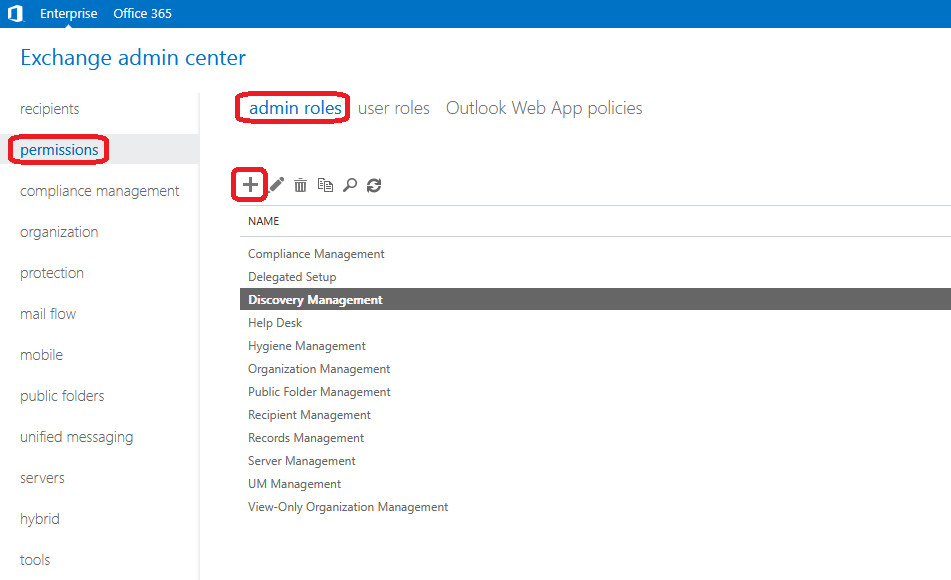Click the magnifying glass search icon

click(x=349, y=185)
